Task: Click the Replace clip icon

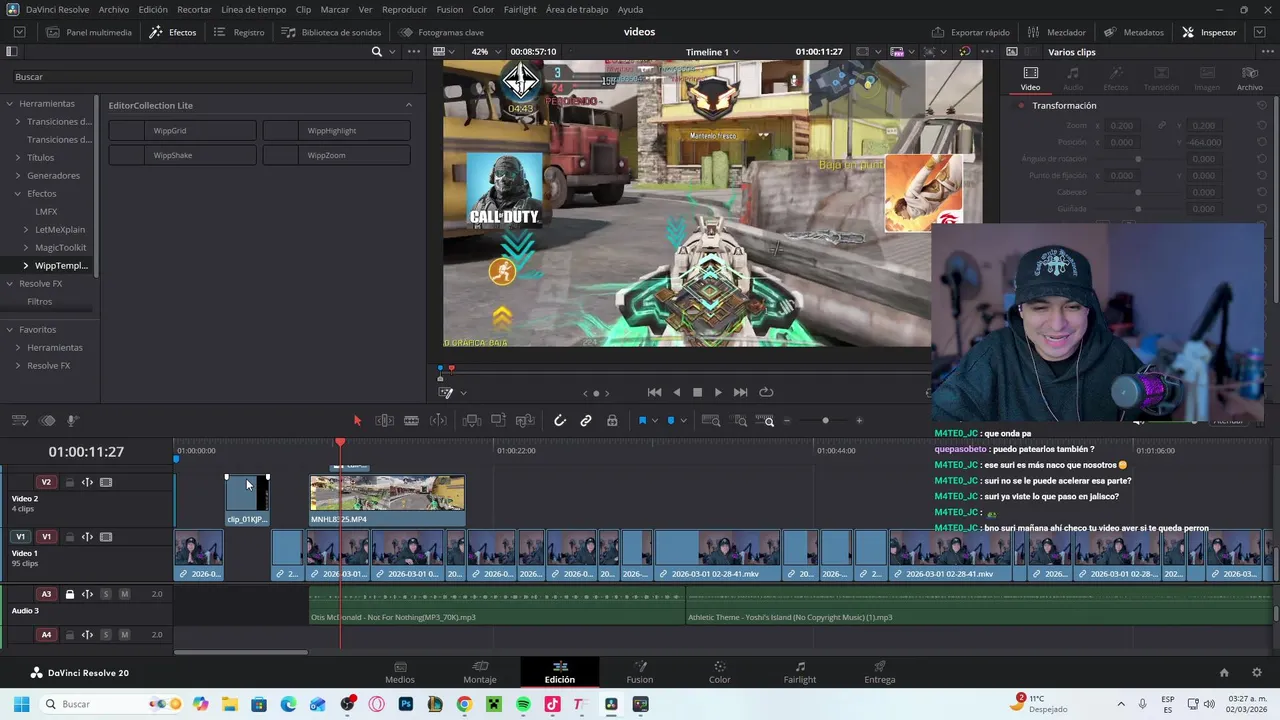Action: tap(525, 421)
